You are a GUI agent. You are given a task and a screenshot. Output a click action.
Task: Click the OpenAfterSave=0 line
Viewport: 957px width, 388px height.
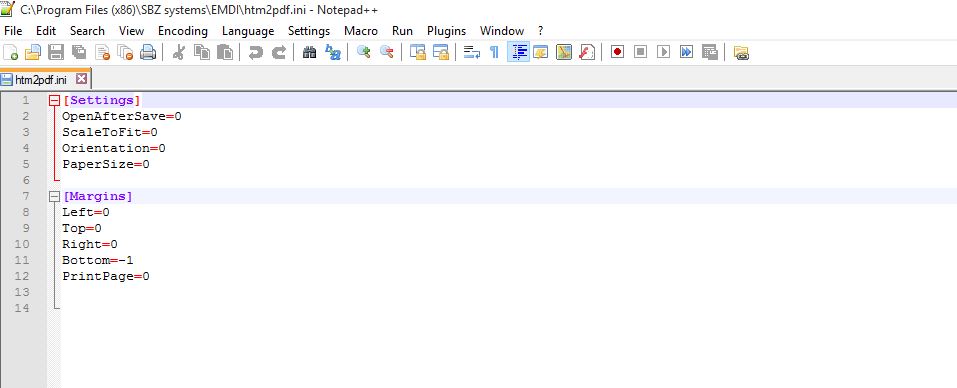tap(122, 116)
